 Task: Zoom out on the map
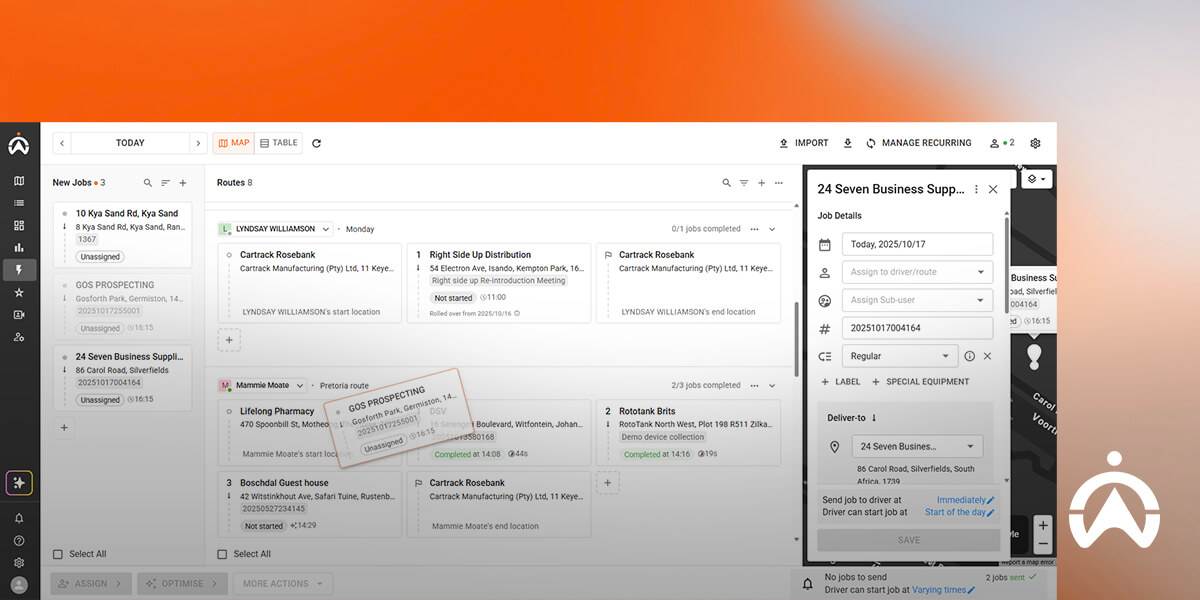(x=1043, y=544)
